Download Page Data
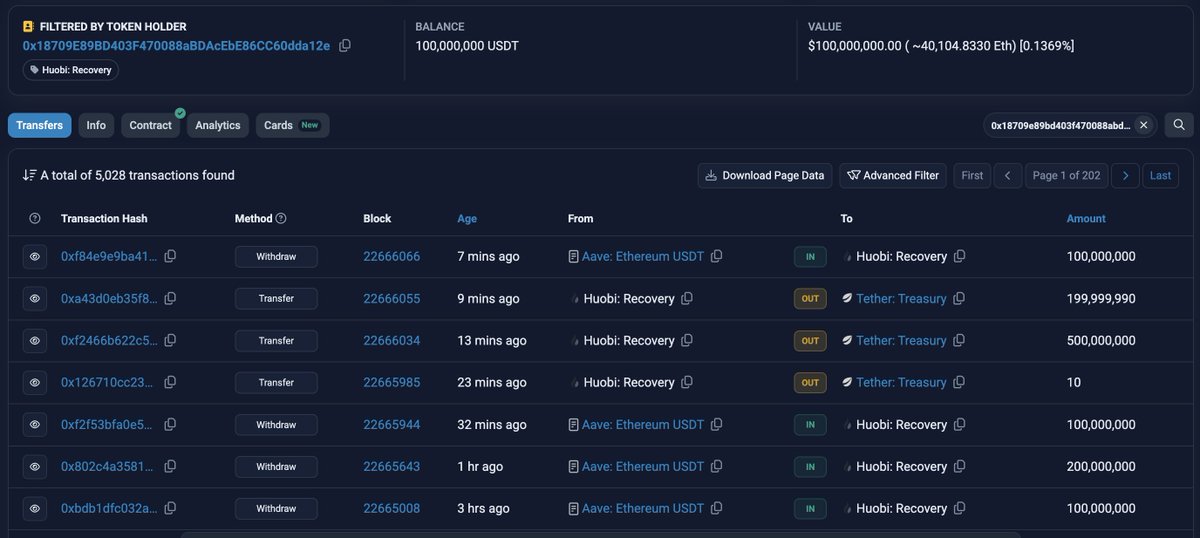 765,175
